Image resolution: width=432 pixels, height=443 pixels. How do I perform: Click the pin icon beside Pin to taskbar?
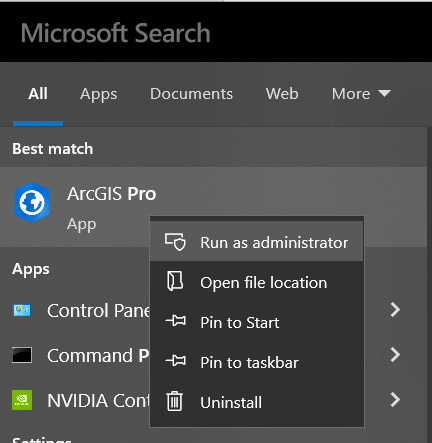[x=176, y=361]
